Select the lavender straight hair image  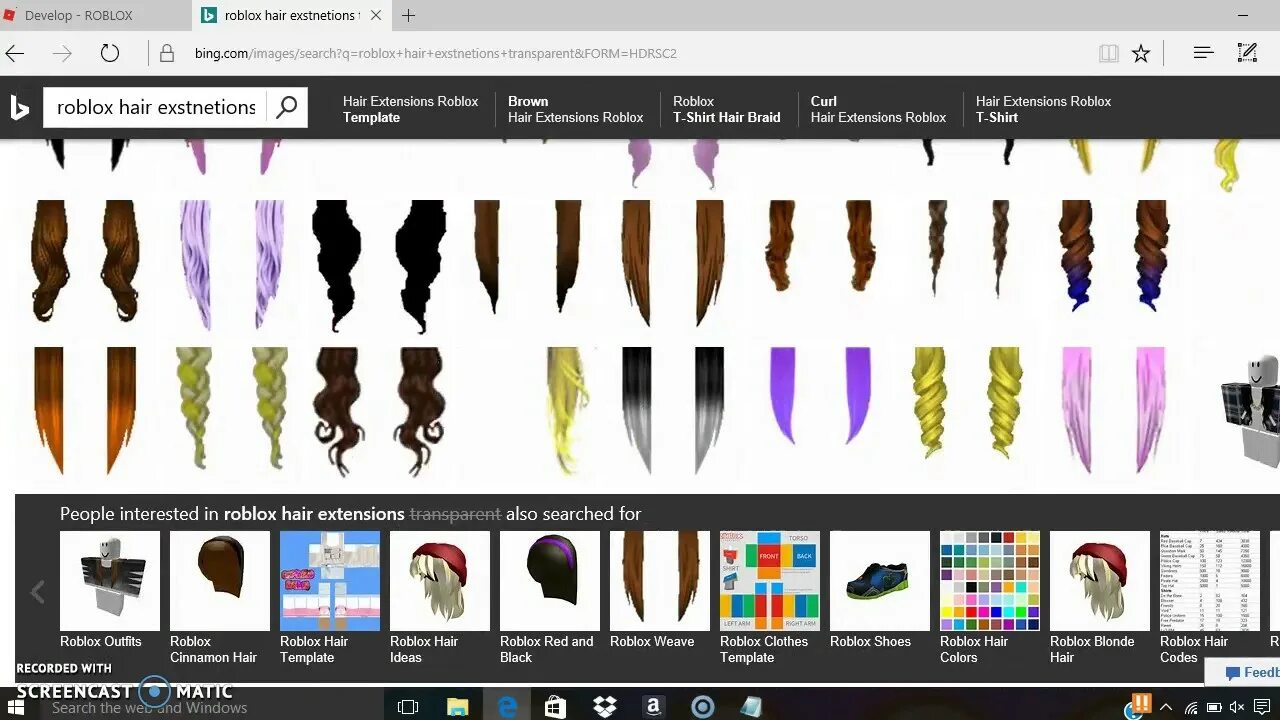(232, 264)
